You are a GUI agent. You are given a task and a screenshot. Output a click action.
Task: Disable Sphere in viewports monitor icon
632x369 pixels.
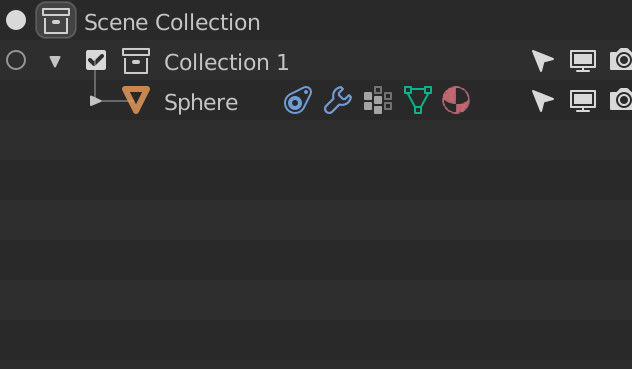click(583, 101)
